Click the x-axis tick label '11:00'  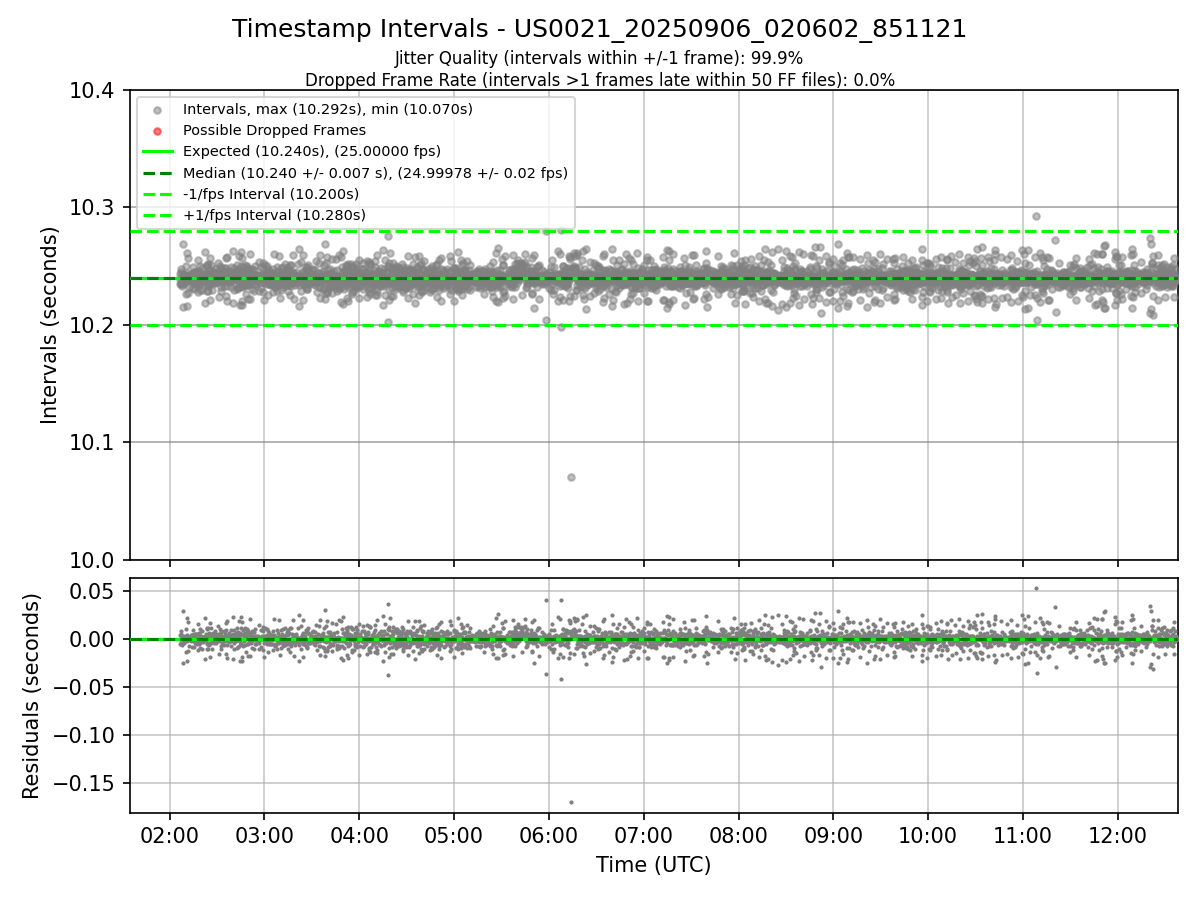coord(1023,835)
